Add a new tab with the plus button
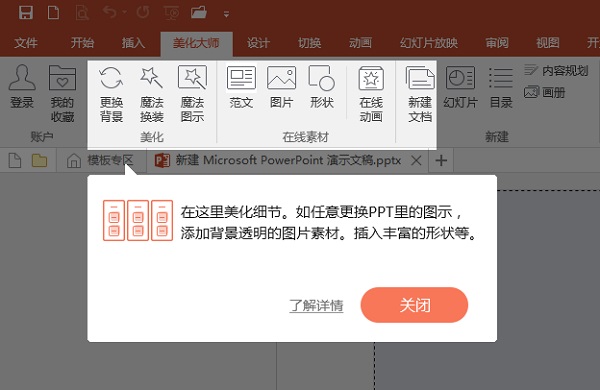 tap(441, 160)
